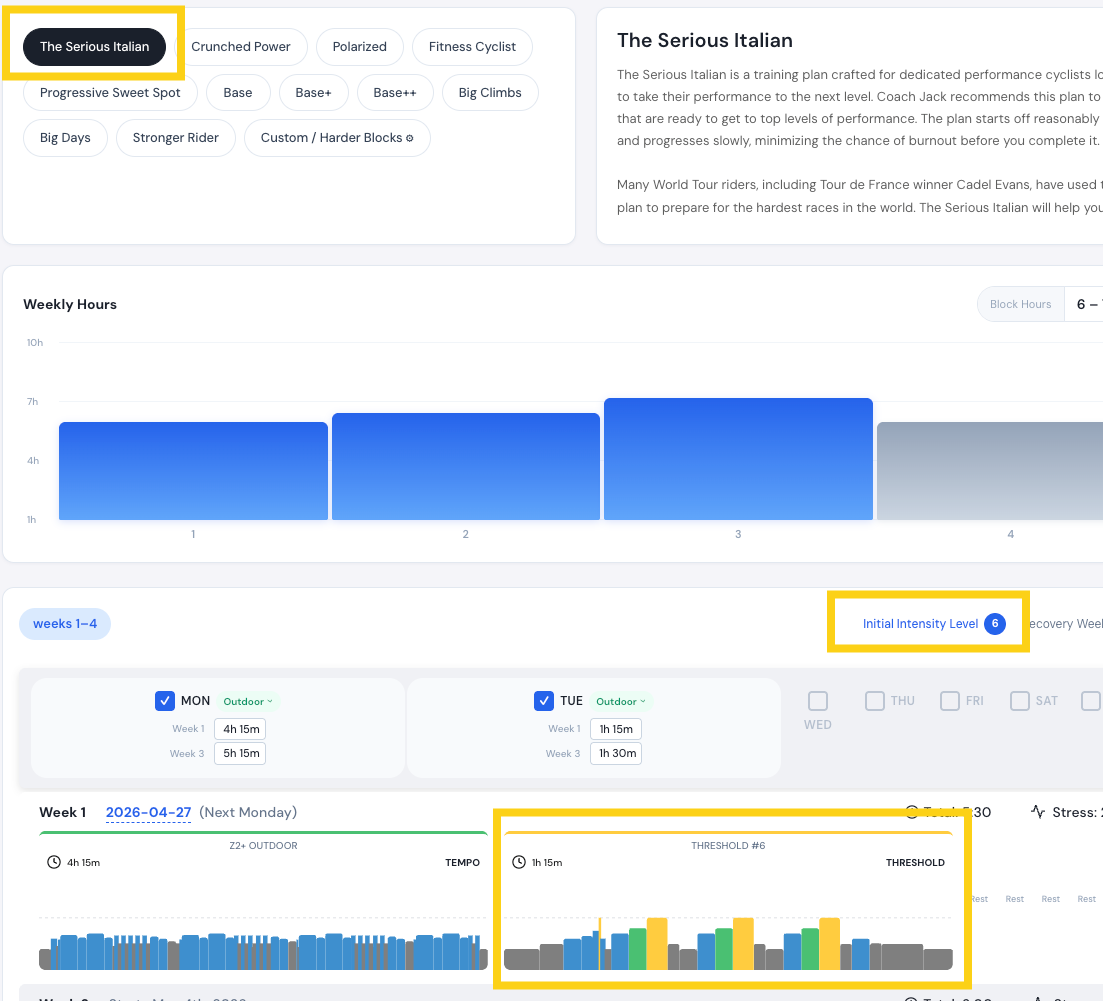Open the 2026-04-27 start date link
Screen dimensions: 1103x1001
pos(148,812)
